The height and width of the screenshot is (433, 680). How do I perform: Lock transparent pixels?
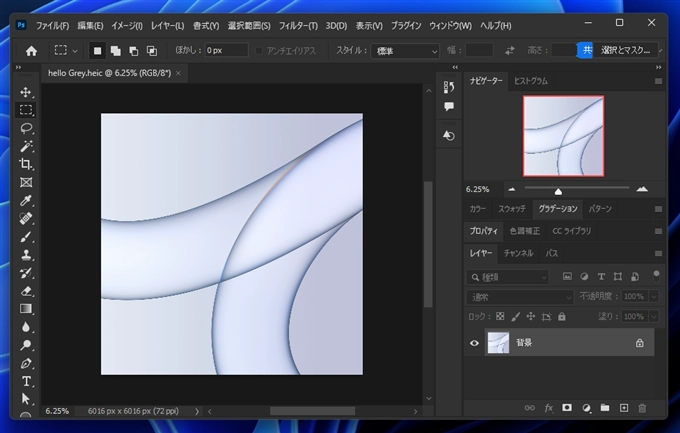(500, 316)
